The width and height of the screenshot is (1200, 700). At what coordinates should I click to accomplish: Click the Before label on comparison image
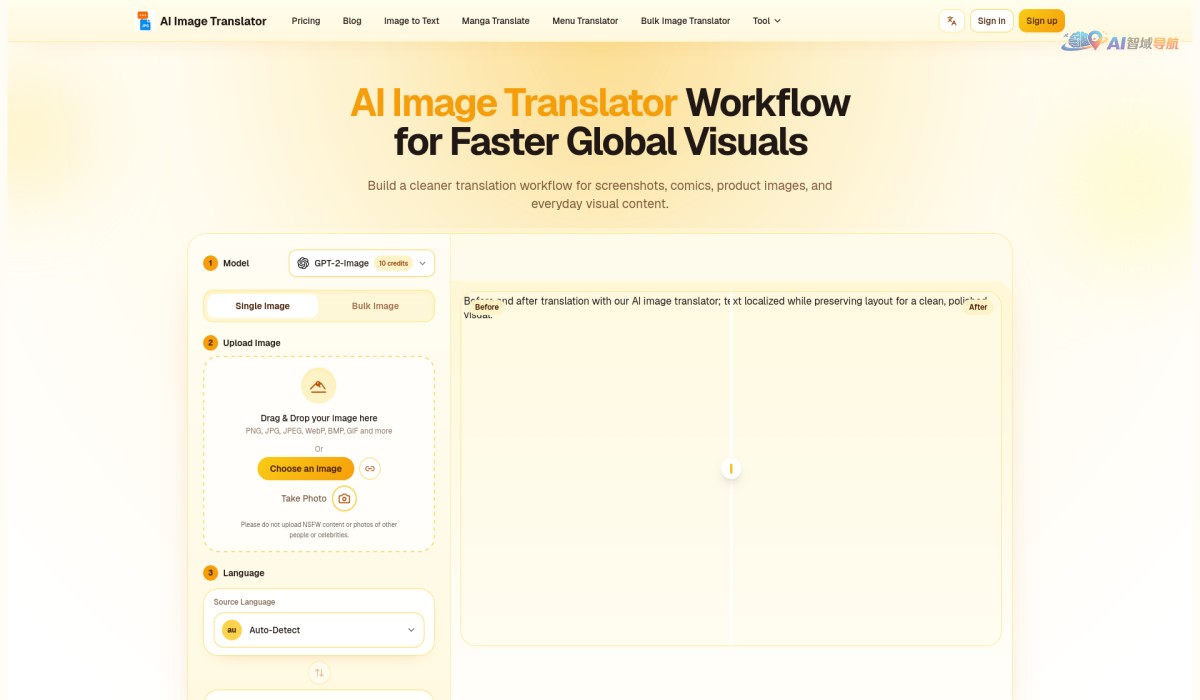click(x=487, y=307)
